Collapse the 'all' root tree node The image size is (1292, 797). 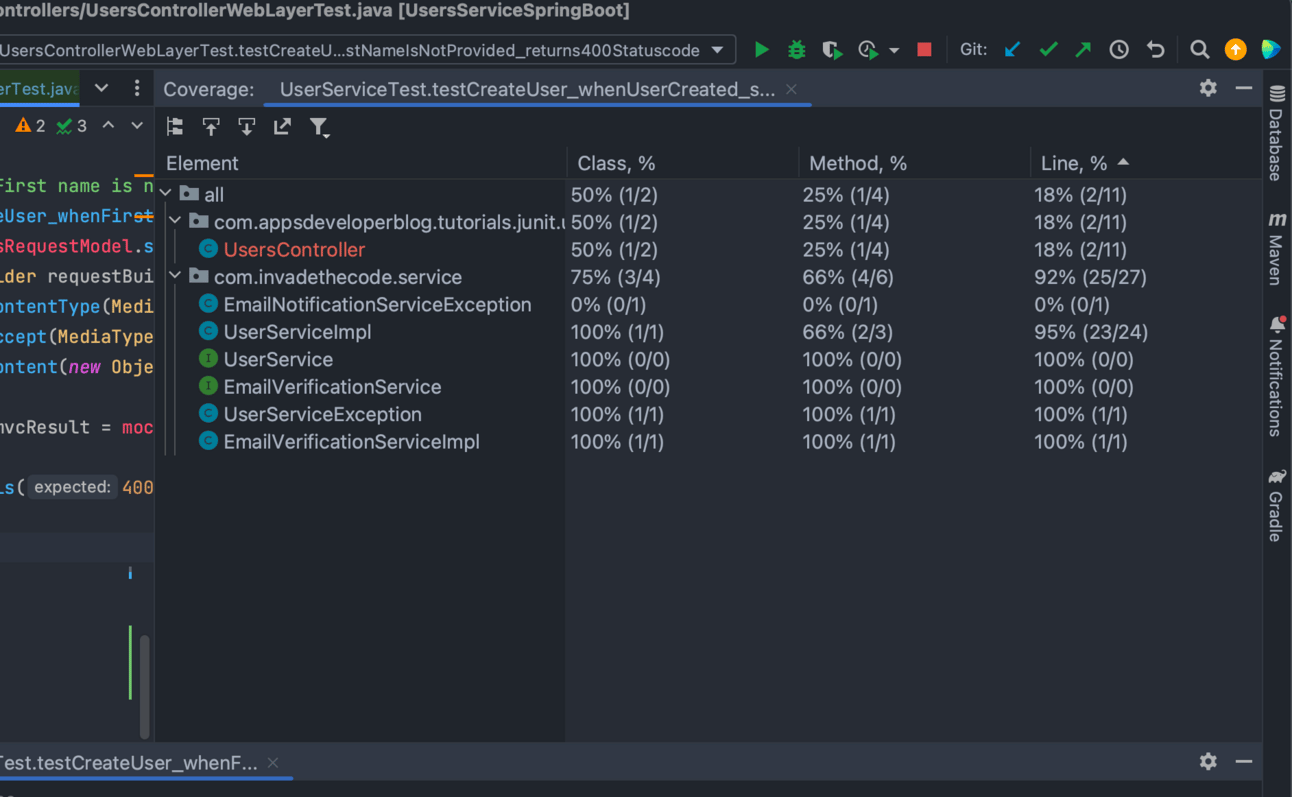167,194
